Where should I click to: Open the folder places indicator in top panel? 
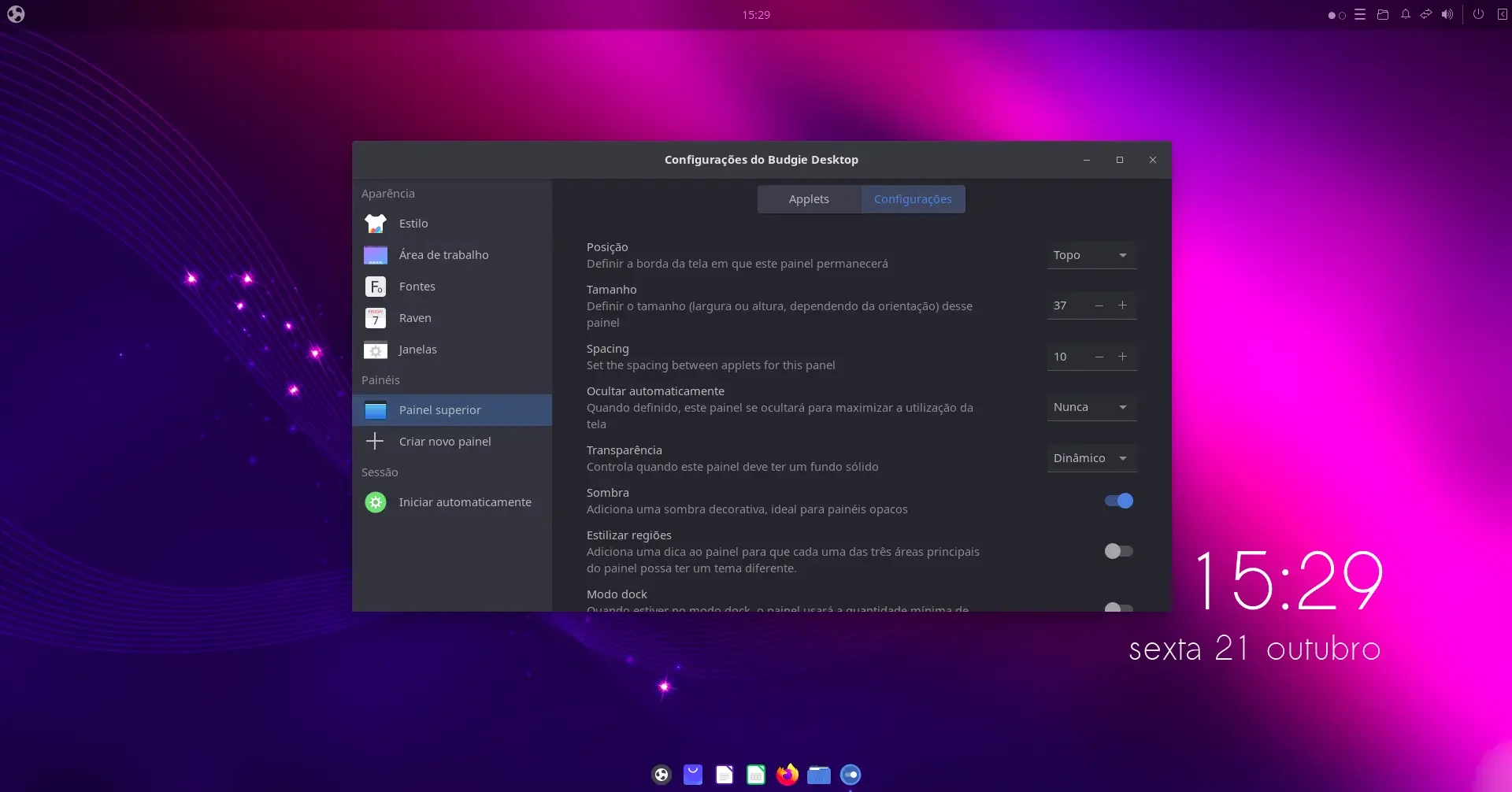[1383, 14]
